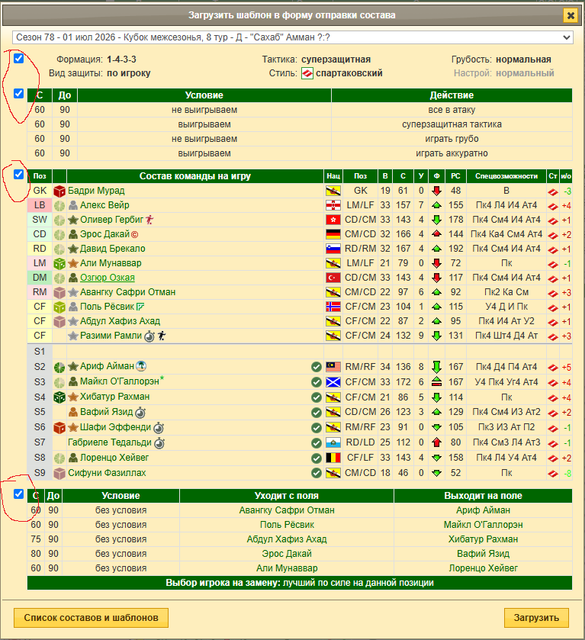Screen dimensions: 585x640
Task: Click the formation value 1-4-3-3
Action: coord(122,60)
